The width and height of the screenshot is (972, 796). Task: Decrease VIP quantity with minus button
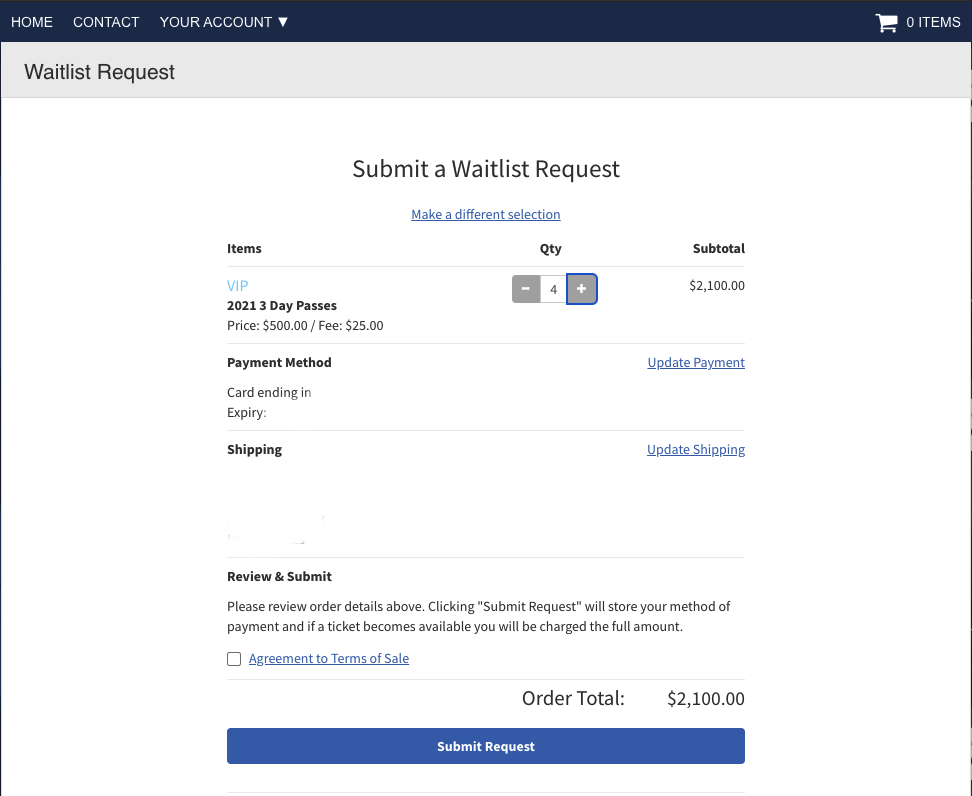[x=526, y=289]
